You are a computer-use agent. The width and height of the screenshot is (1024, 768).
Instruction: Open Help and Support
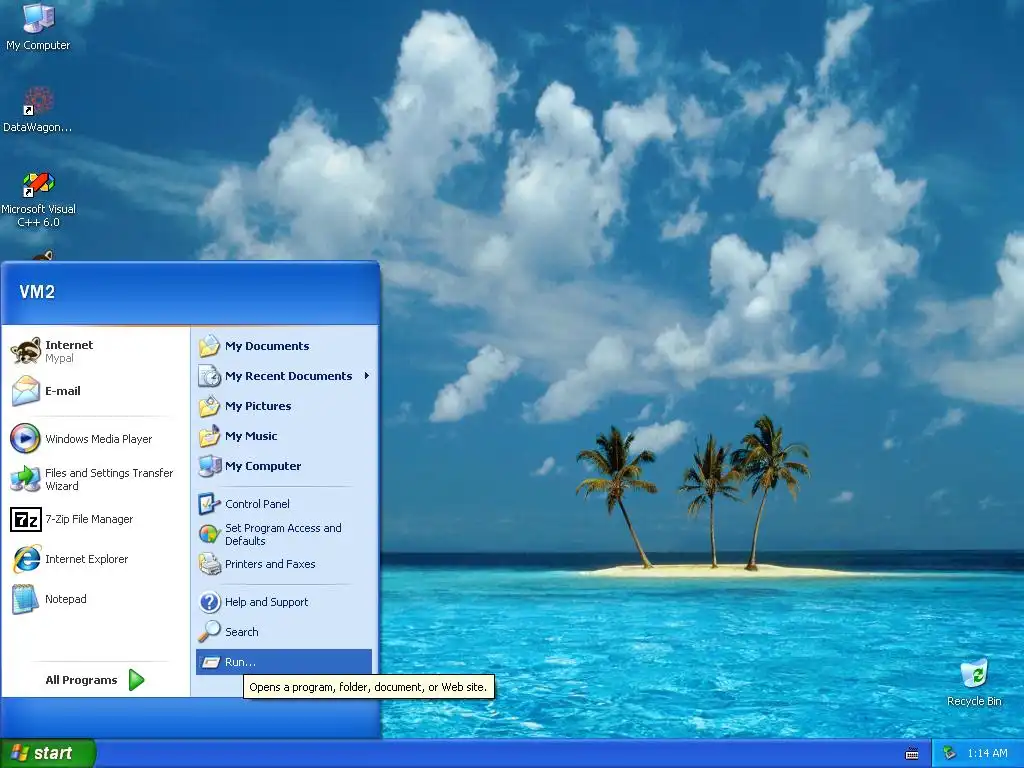284,601
